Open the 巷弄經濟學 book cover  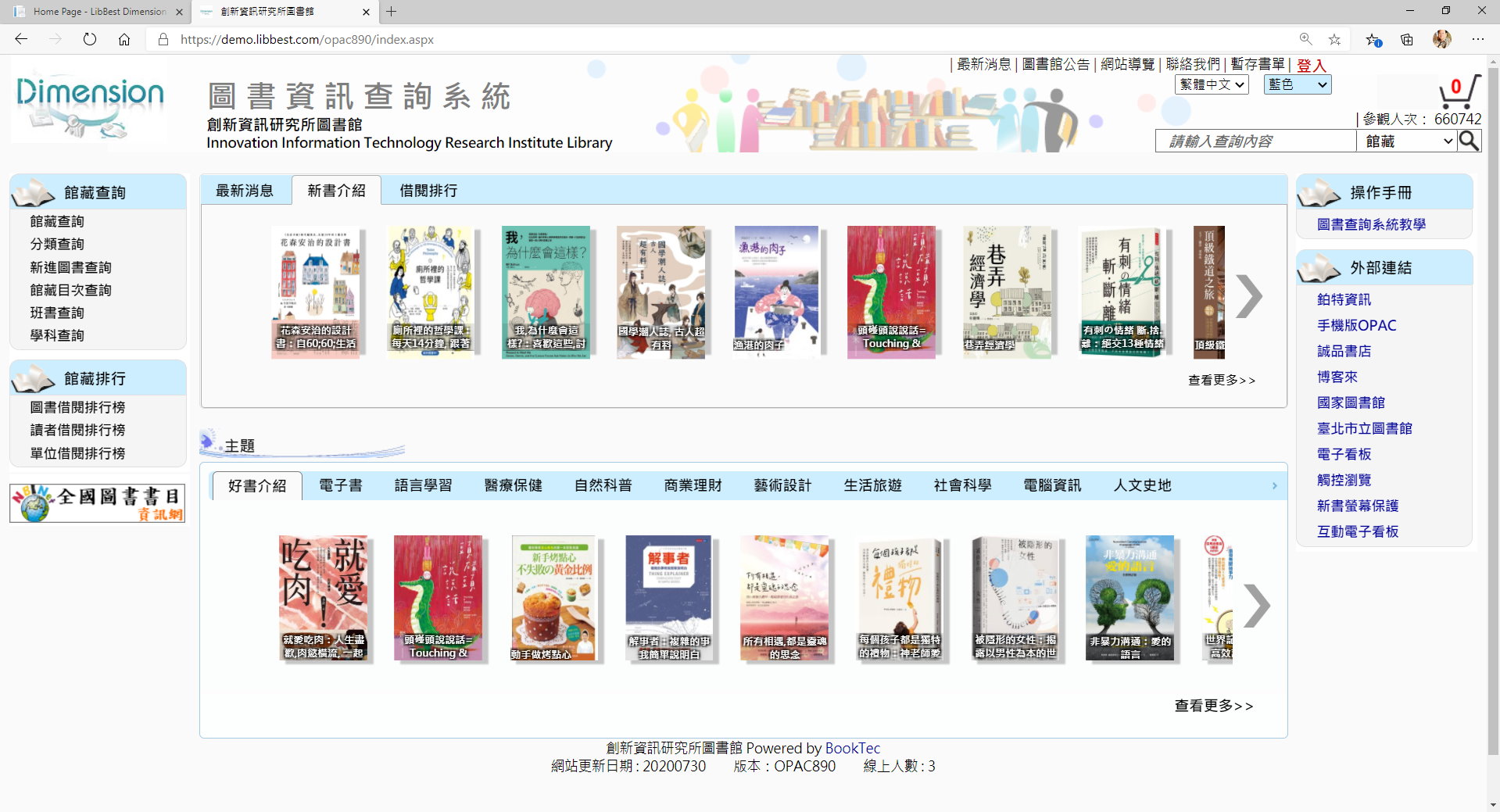pos(1007,292)
